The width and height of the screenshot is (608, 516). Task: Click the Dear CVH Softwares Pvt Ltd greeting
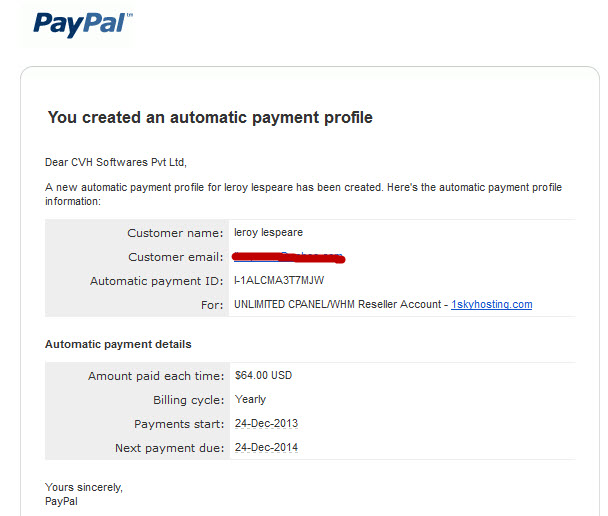[x=116, y=162]
